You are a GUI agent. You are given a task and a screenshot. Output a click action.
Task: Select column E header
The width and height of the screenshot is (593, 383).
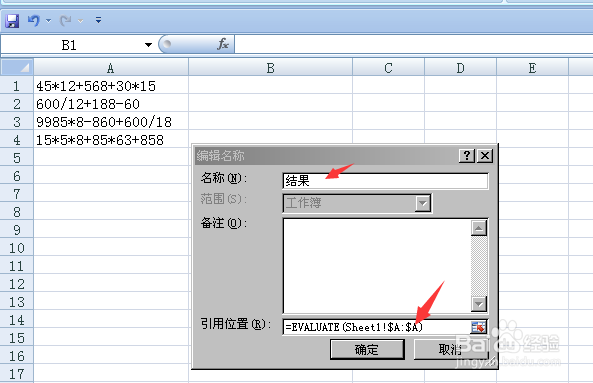point(532,68)
